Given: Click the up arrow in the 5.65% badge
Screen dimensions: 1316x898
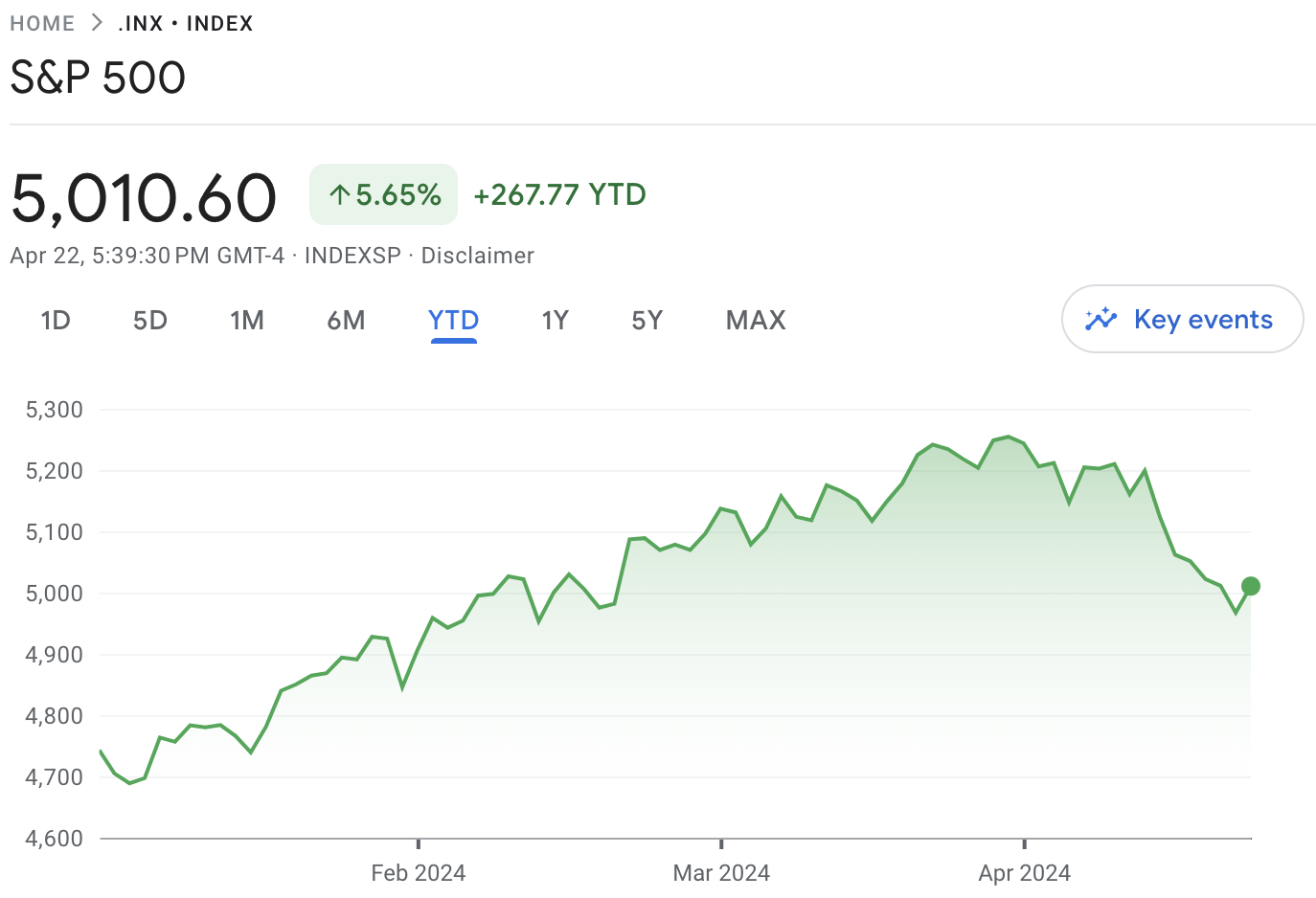Looking at the screenshot, I should 339,195.
